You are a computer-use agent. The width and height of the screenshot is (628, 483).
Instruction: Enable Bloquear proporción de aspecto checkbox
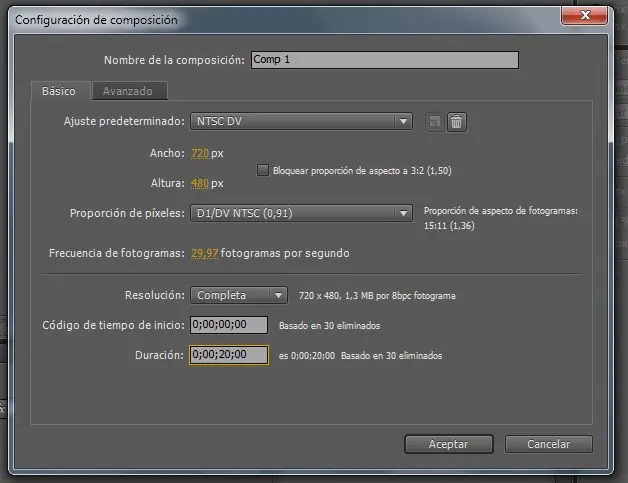(x=263, y=170)
